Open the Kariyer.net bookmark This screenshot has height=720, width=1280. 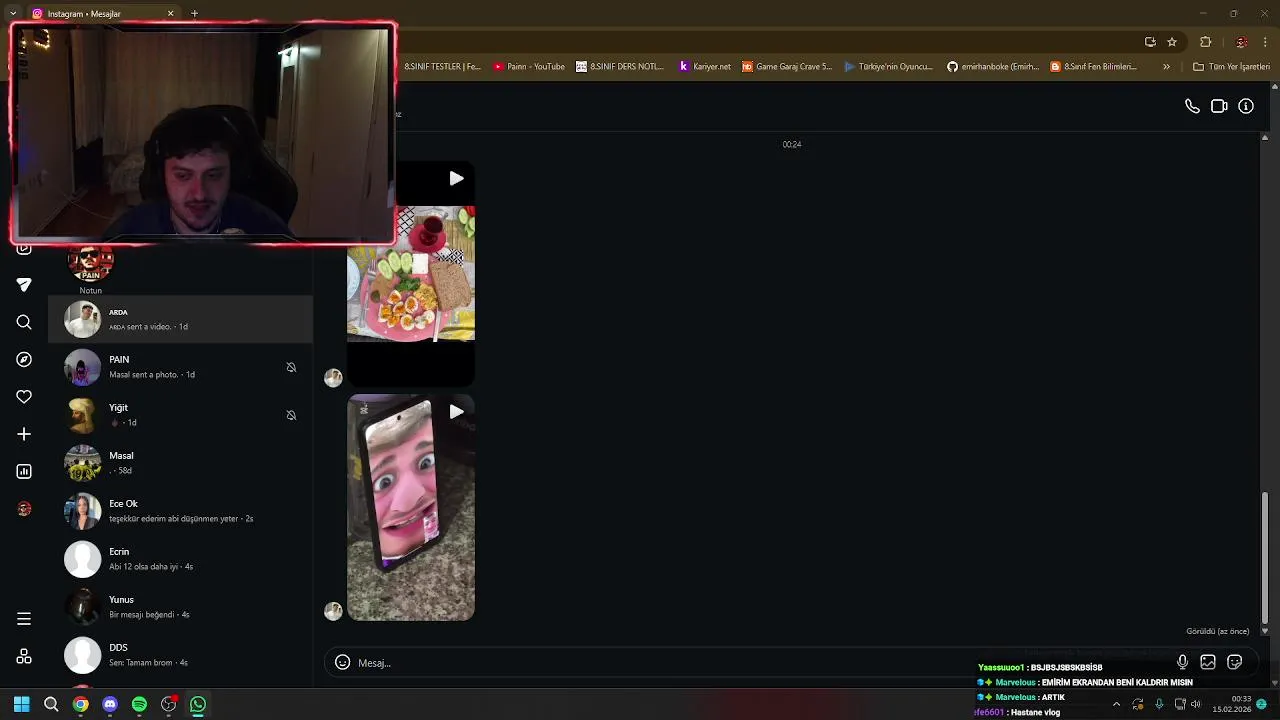pos(705,66)
